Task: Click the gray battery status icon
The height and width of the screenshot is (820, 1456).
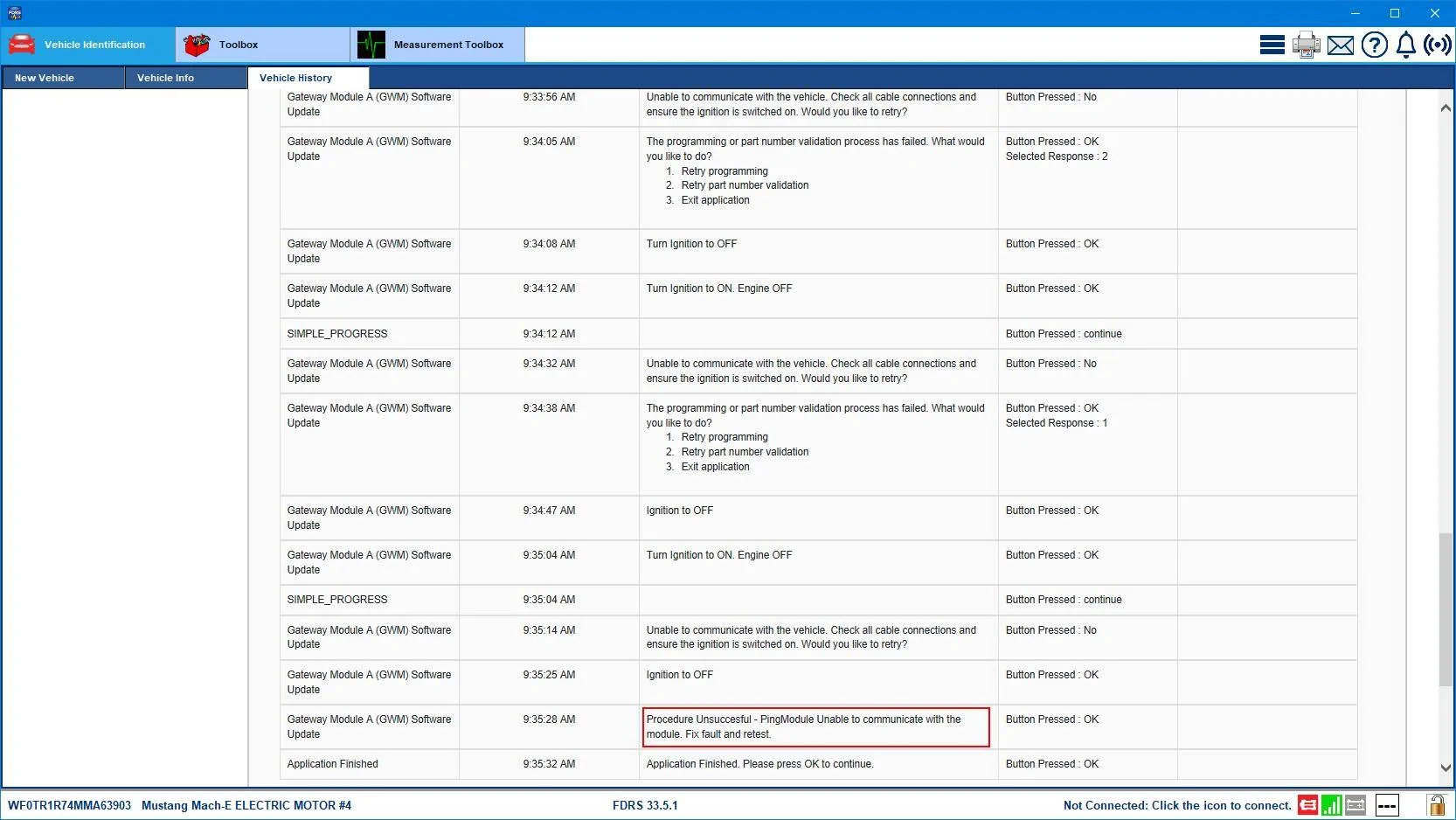Action: [1355, 805]
